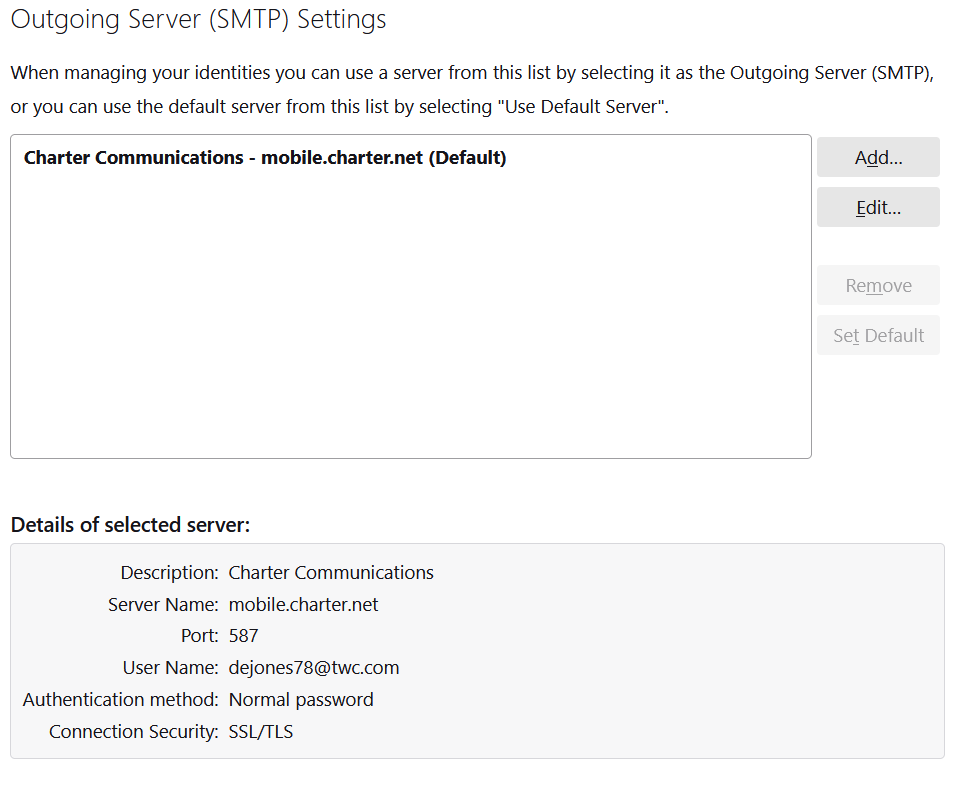
Task: Click the Port label
Action: 200,636
